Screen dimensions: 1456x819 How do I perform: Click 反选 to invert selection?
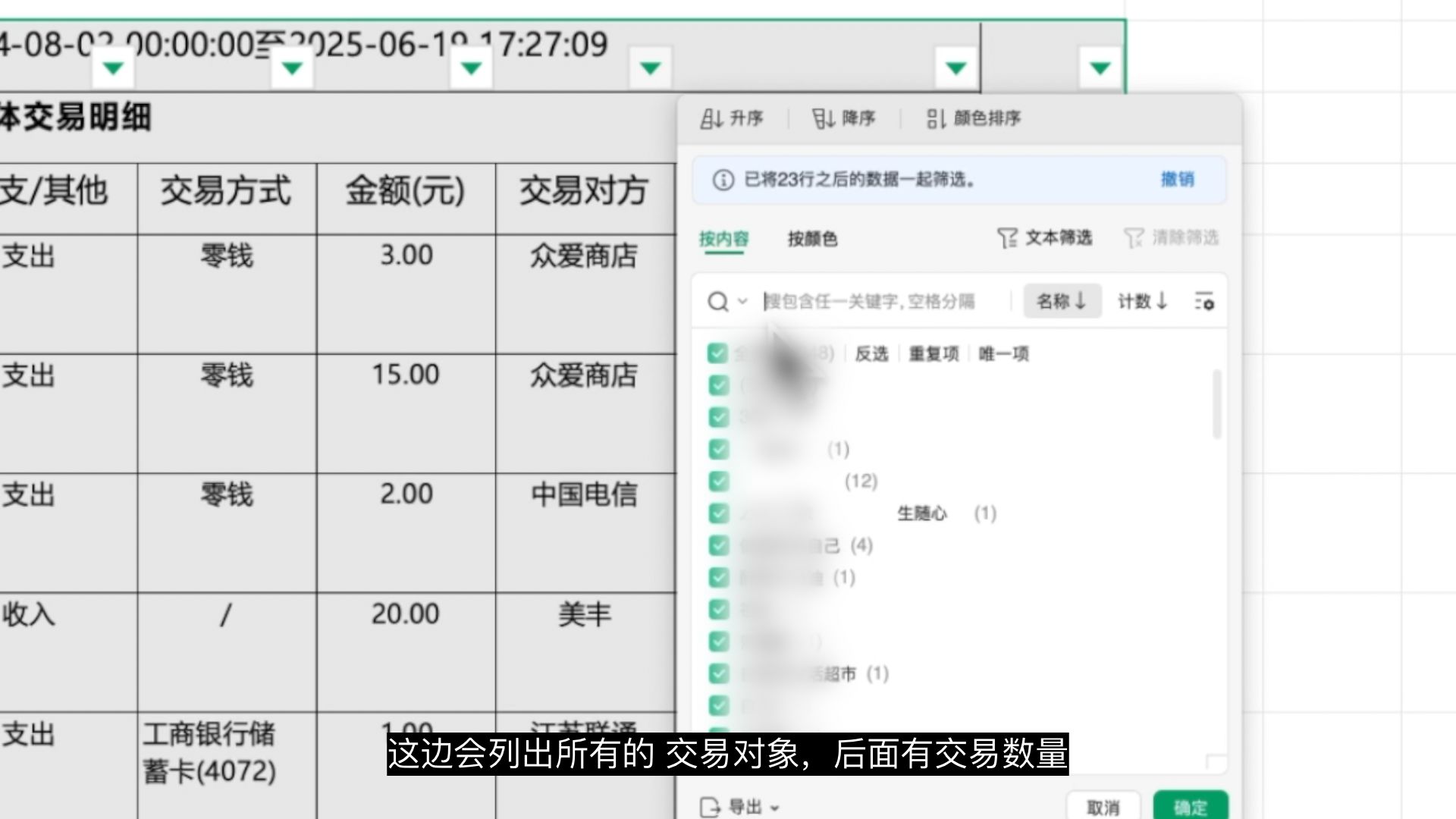point(871,354)
